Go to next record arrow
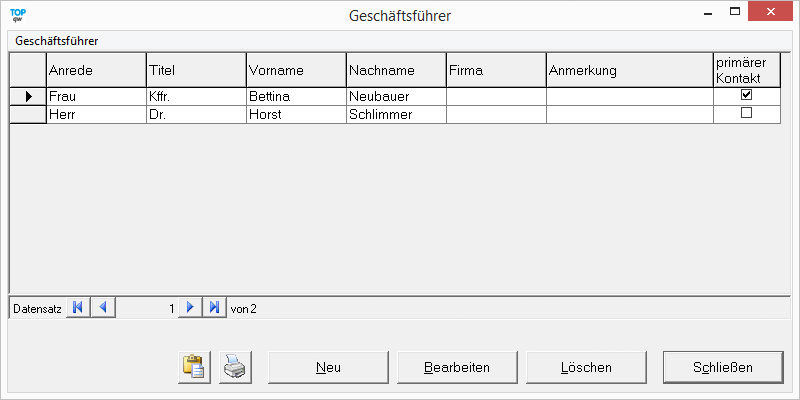Image resolution: width=800 pixels, height=400 pixels. [190, 308]
